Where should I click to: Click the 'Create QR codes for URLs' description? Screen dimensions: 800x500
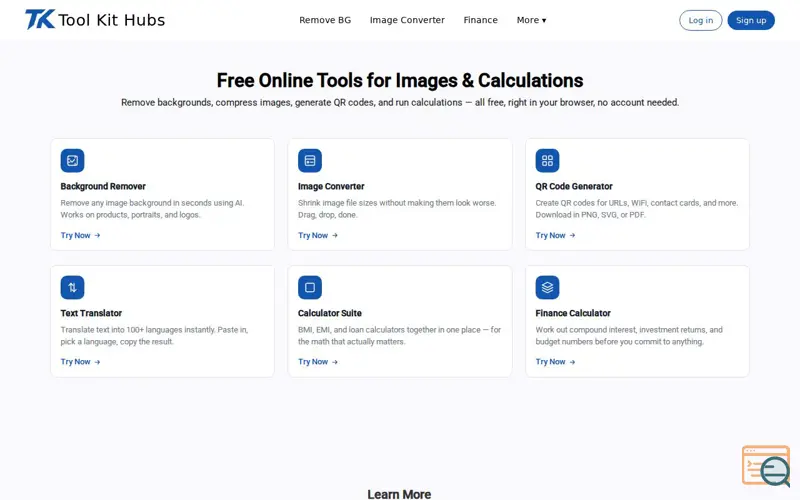(x=637, y=209)
